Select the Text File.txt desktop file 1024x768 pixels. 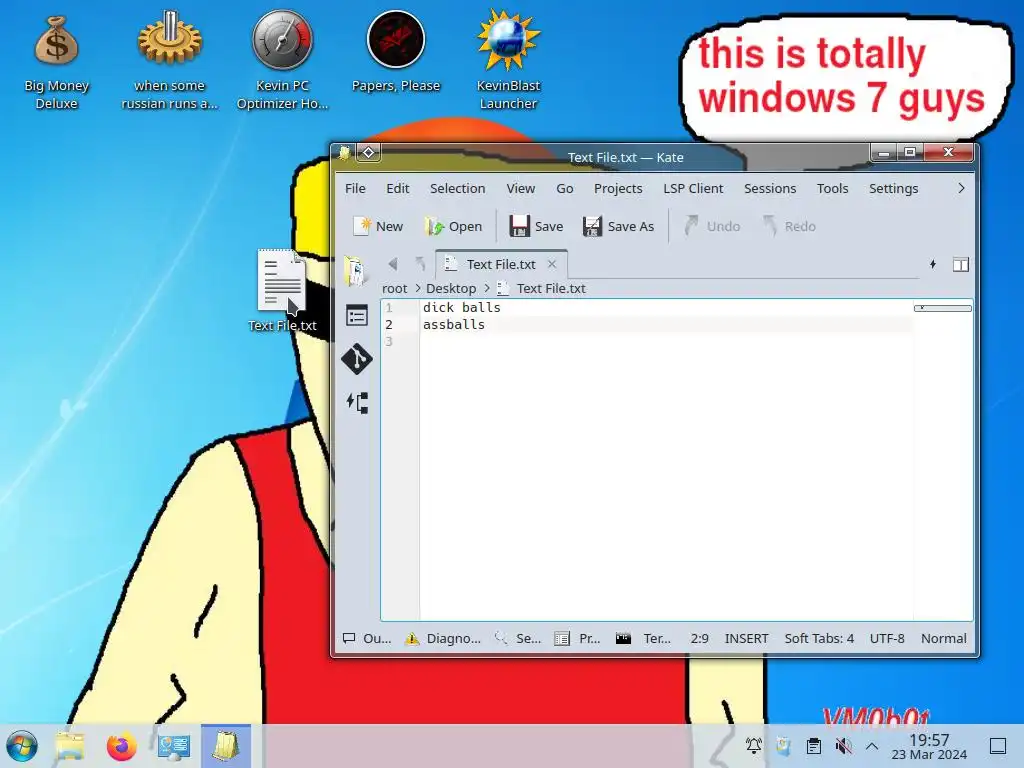(282, 291)
